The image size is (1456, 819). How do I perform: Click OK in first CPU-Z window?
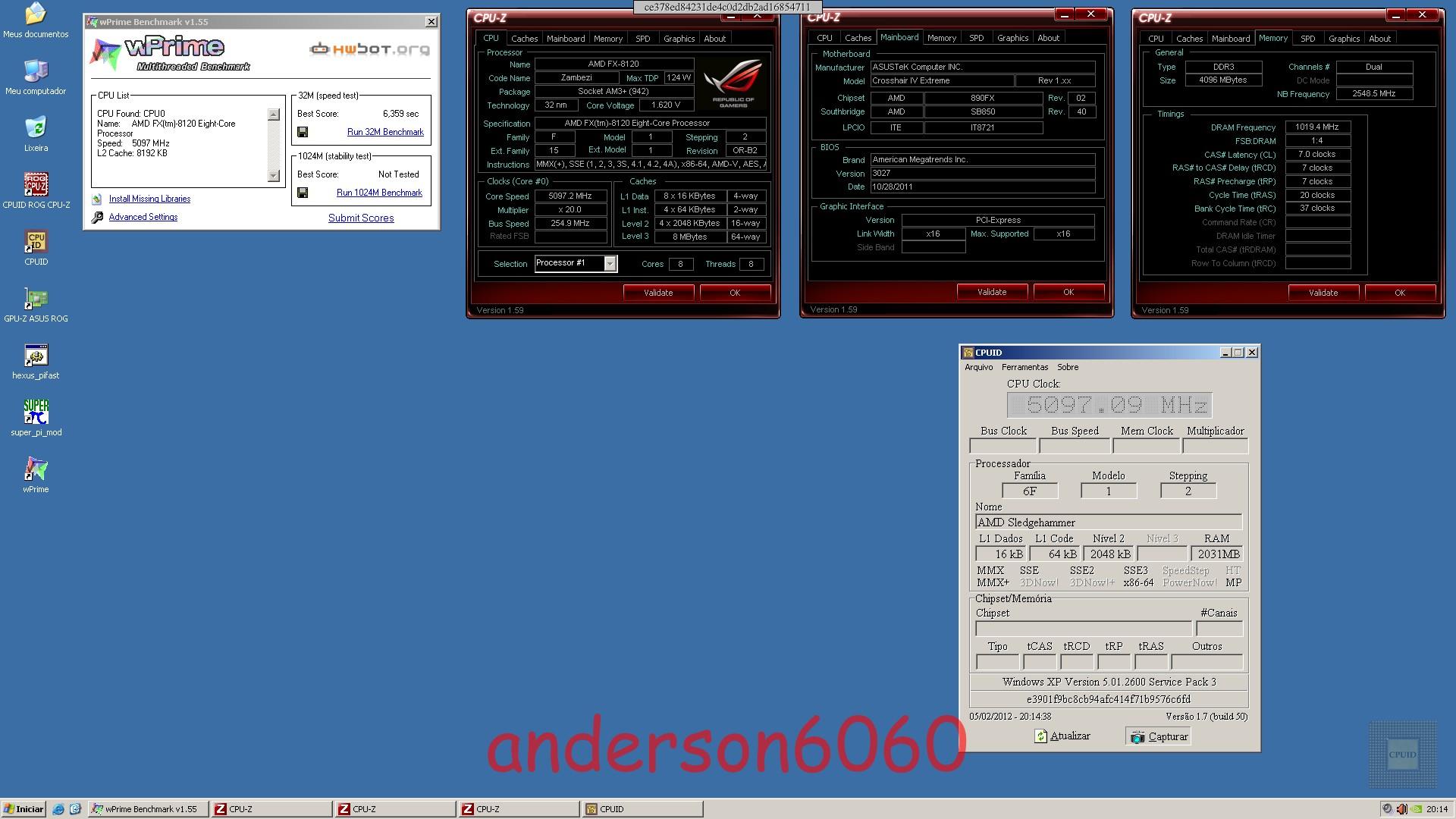735,293
